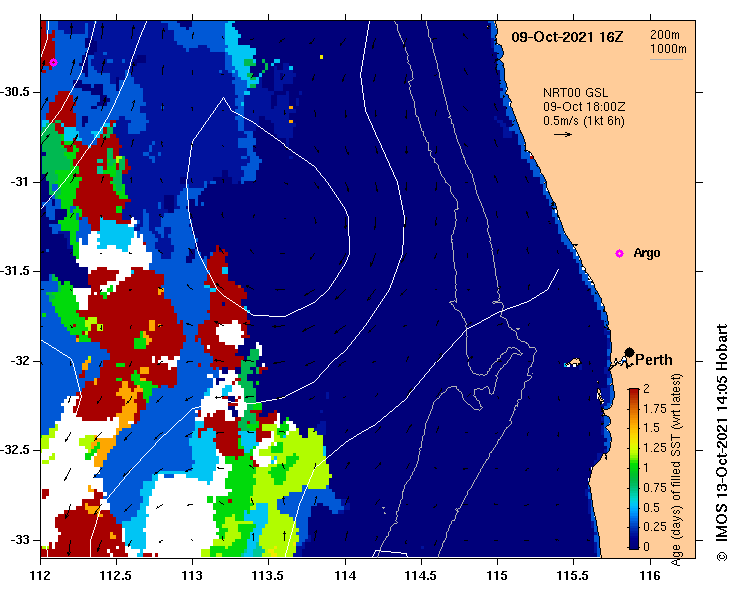Click the 114 longitude axis label

345,575
